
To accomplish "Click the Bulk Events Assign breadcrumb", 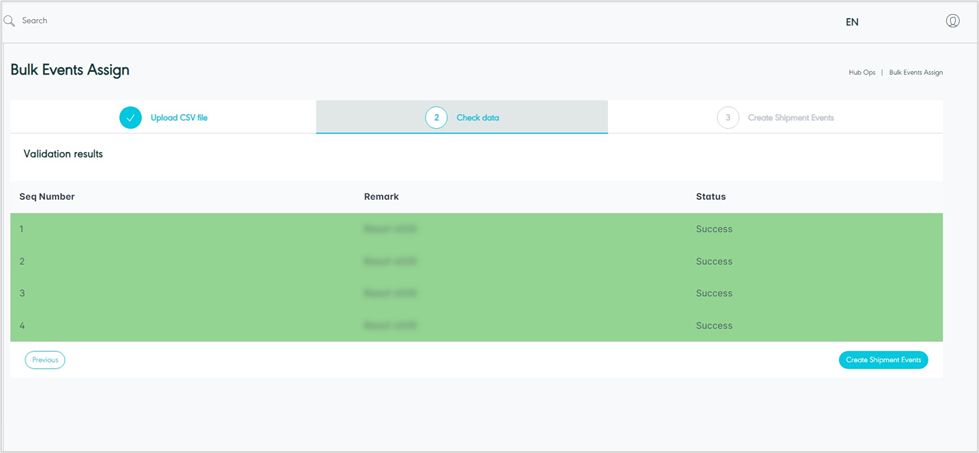I will coord(915,73).
